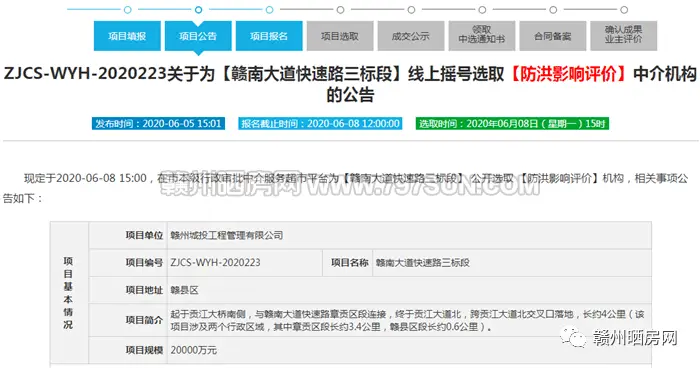
Task: Click the 项目编号 label cell
Action: point(128,263)
